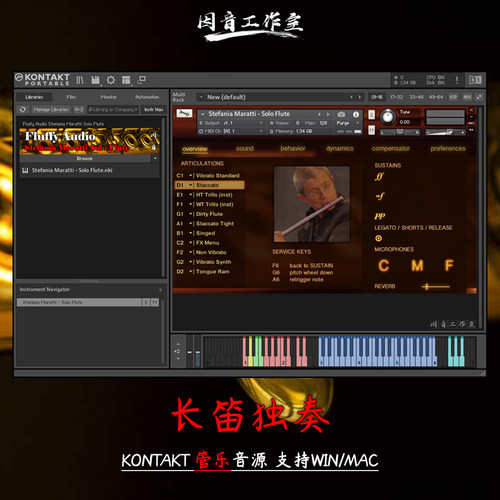This screenshot has height=500, width=500.
Task: Click the next multi arrow in rack header
Action: click(x=359, y=97)
